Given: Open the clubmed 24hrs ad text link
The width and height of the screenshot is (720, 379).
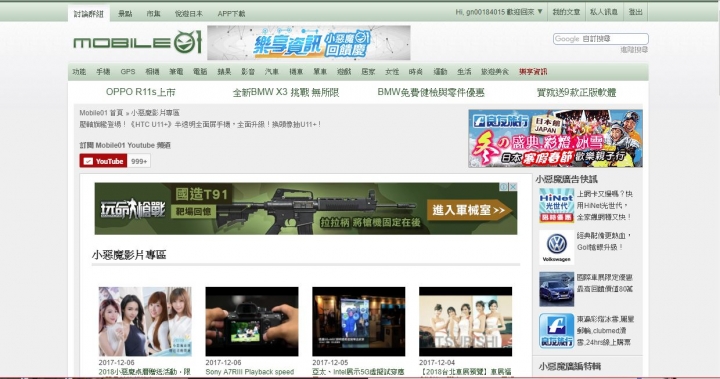Looking at the screenshot, I should (604, 330).
